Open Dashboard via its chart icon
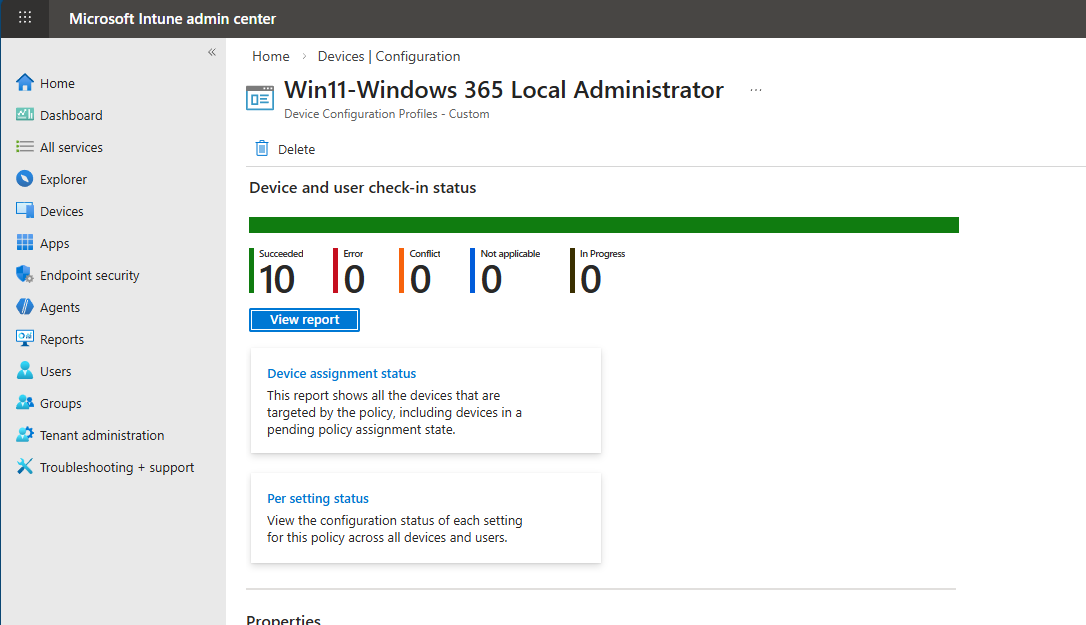Image resolution: width=1086 pixels, height=625 pixels. click(x=25, y=115)
